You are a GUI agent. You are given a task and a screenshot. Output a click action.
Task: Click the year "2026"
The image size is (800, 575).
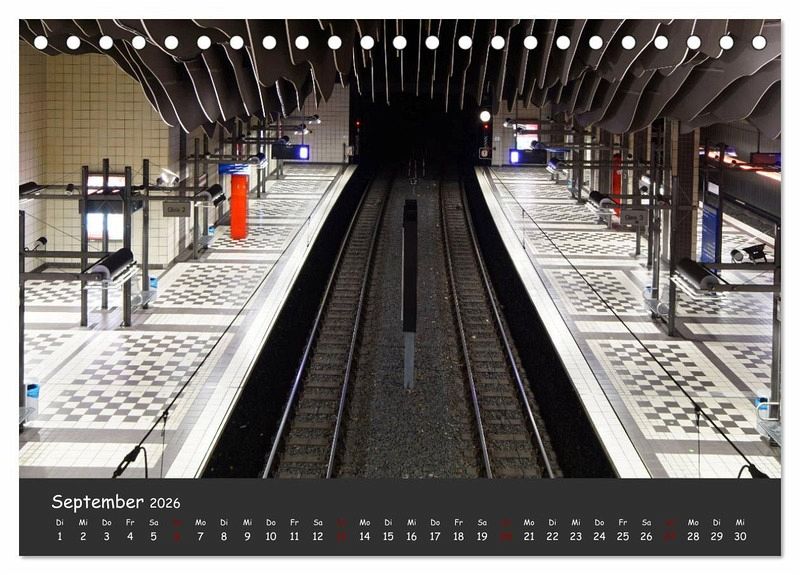pos(165,504)
